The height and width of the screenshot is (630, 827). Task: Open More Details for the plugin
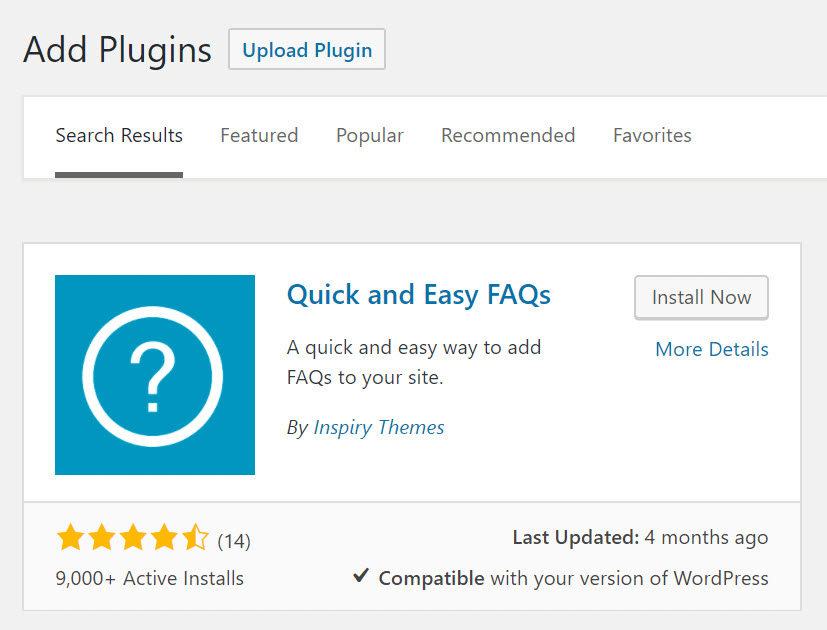coord(711,349)
